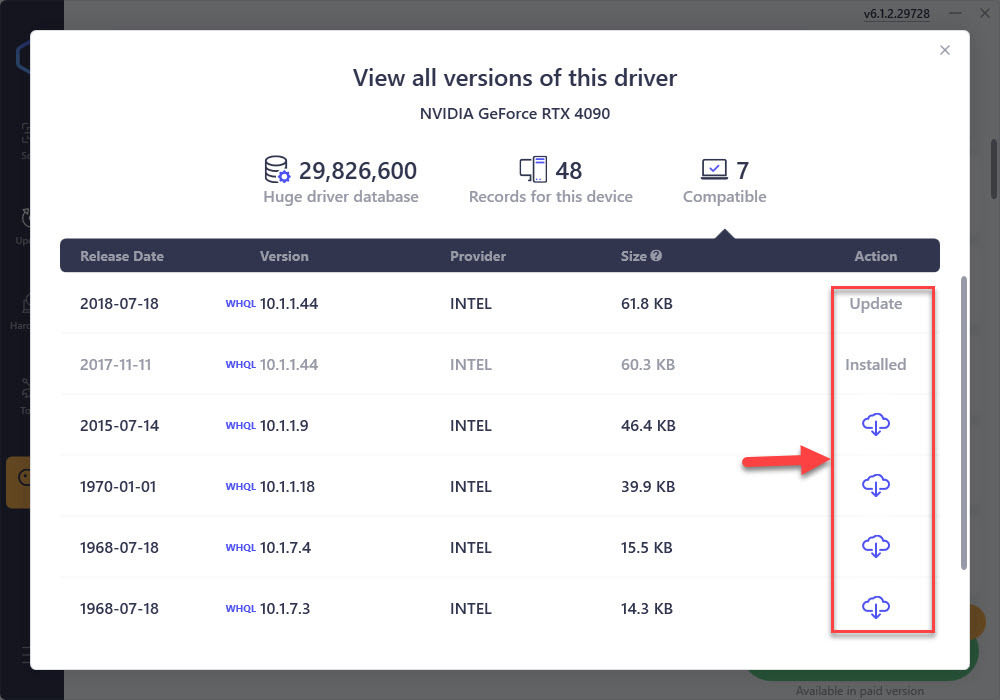Switch to the Compatible drivers tab

(724, 181)
